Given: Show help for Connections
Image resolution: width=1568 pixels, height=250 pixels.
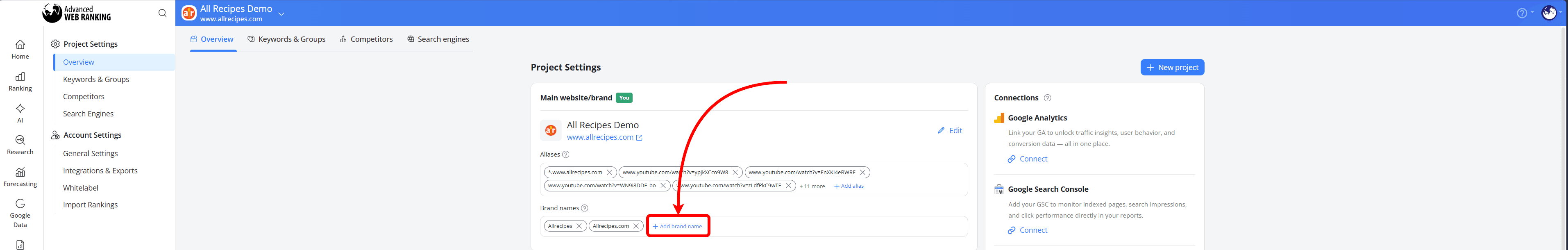Looking at the screenshot, I should pyautogui.click(x=1048, y=98).
